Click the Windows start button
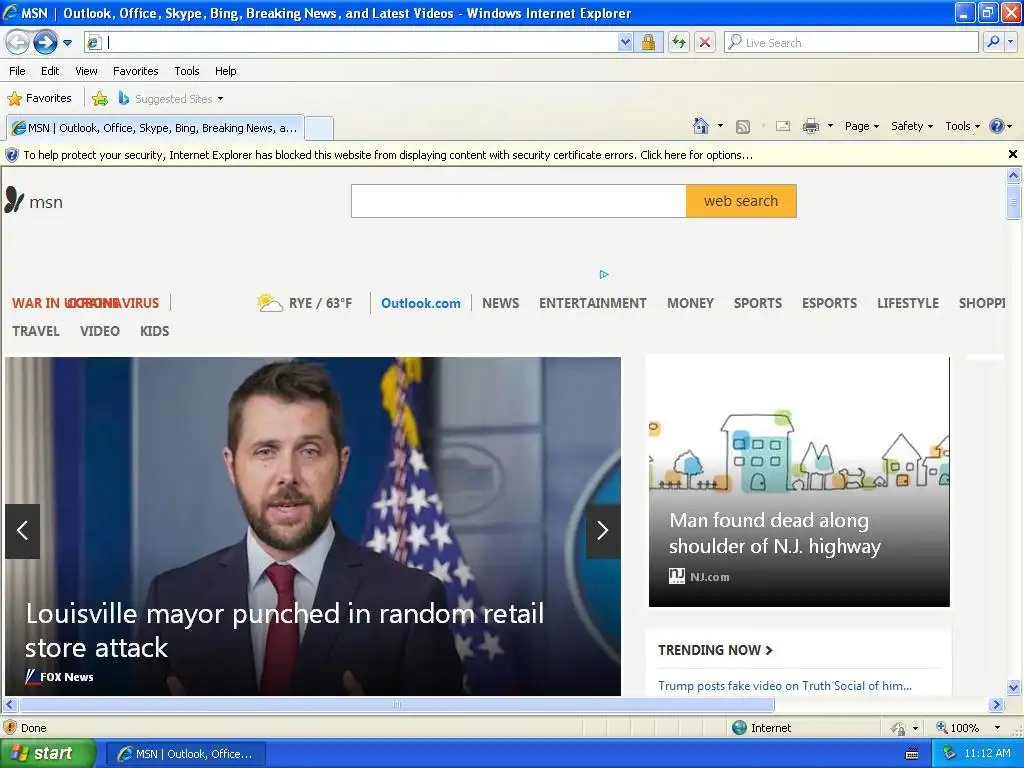The image size is (1024, 768). [x=48, y=754]
